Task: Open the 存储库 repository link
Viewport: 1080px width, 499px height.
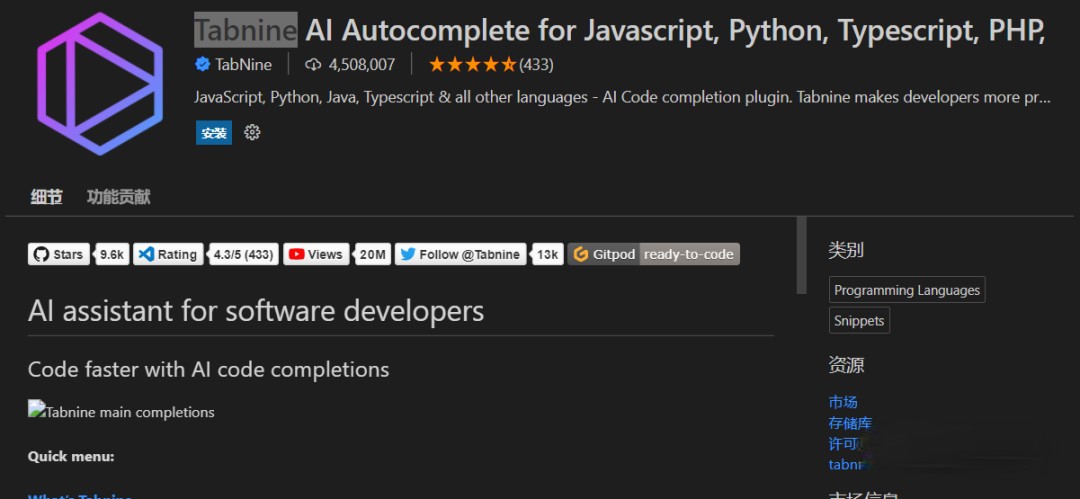Action: tap(850, 423)
